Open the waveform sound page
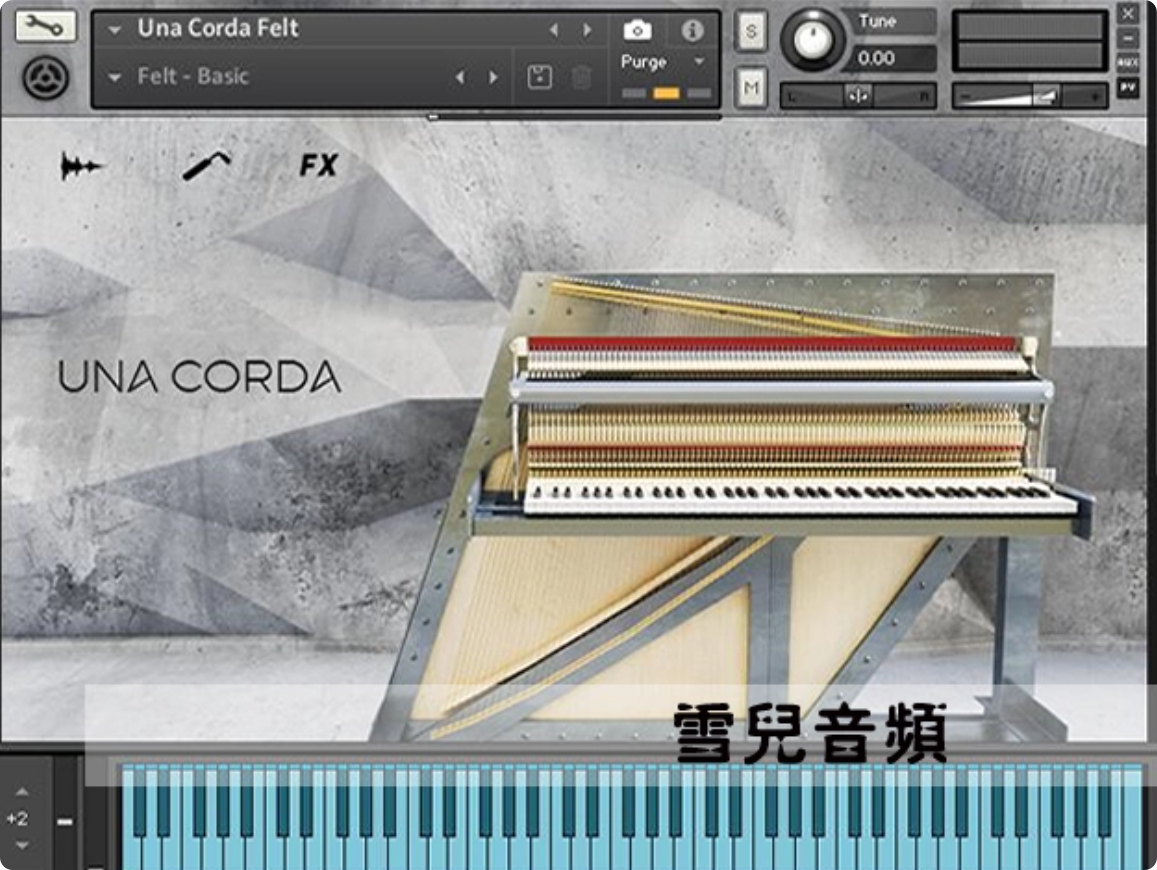The height and width of the screenshot is (870, 1157). tap(80, 166)
